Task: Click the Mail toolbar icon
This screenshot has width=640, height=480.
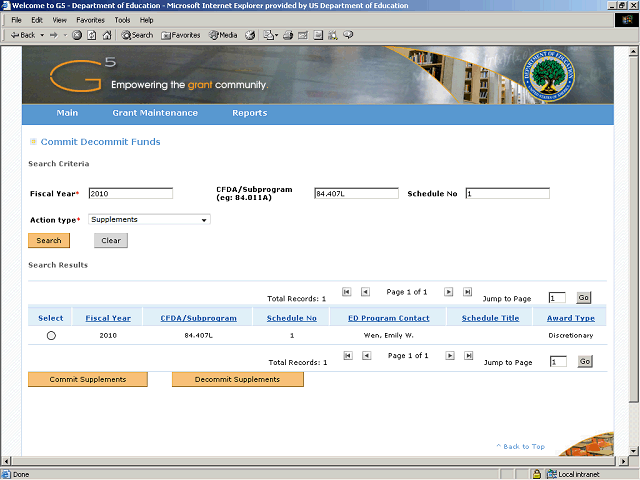Action: 270,36
